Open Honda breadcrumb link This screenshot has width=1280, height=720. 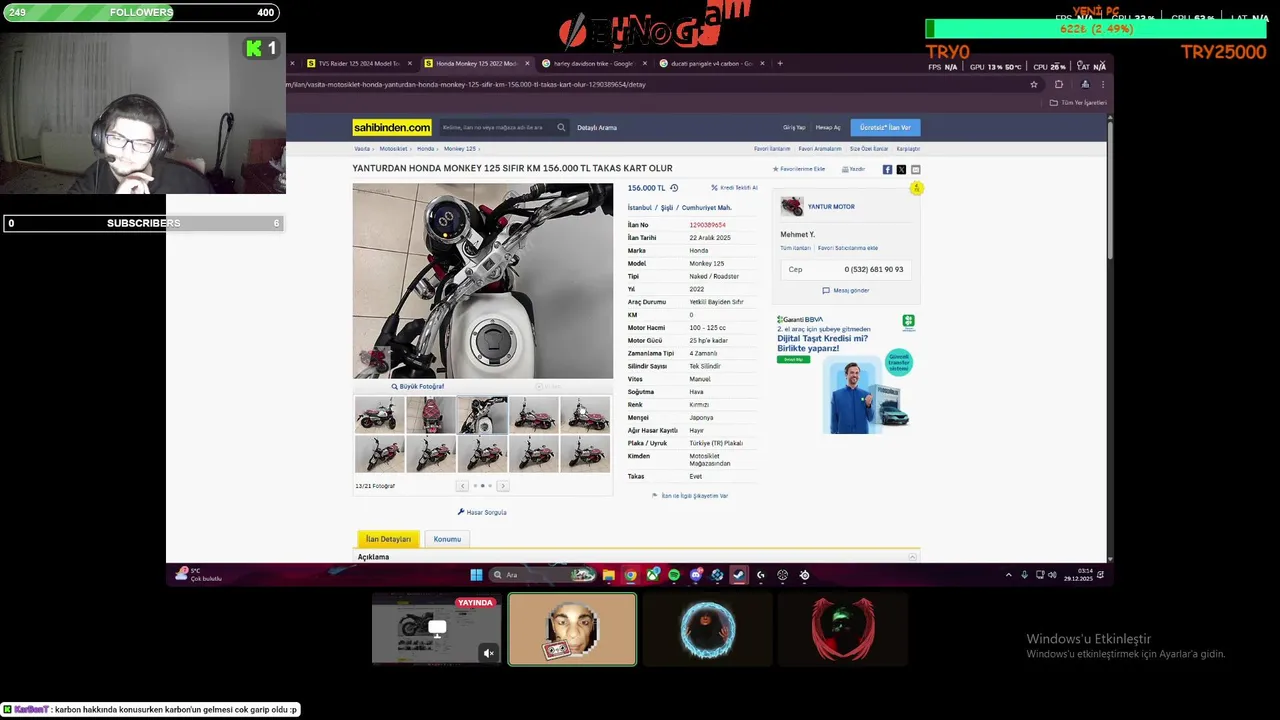[425, 149]
